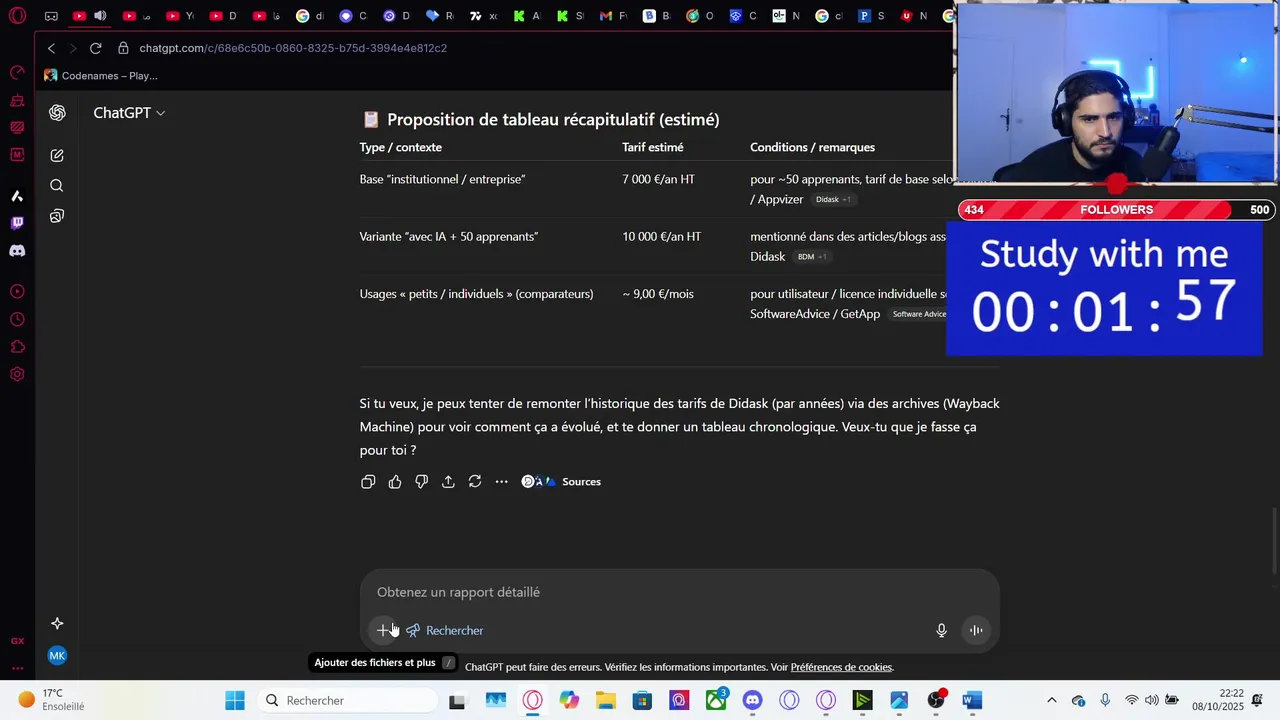Open File Explorer from the taskbar
Viewport: 1280px width, 720px height.
tap(605, 700)
